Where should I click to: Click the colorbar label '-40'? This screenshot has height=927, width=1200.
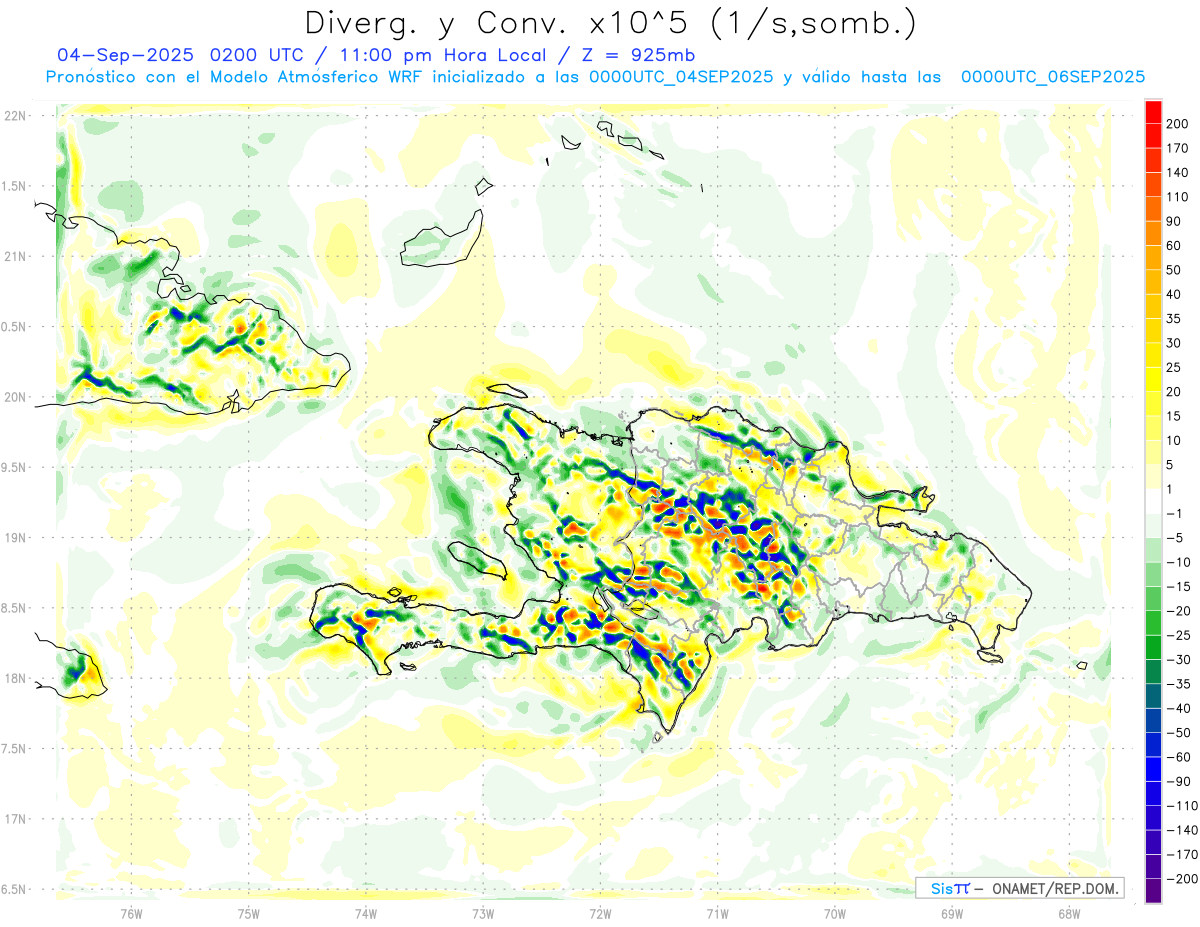(x=1179, y=708)
